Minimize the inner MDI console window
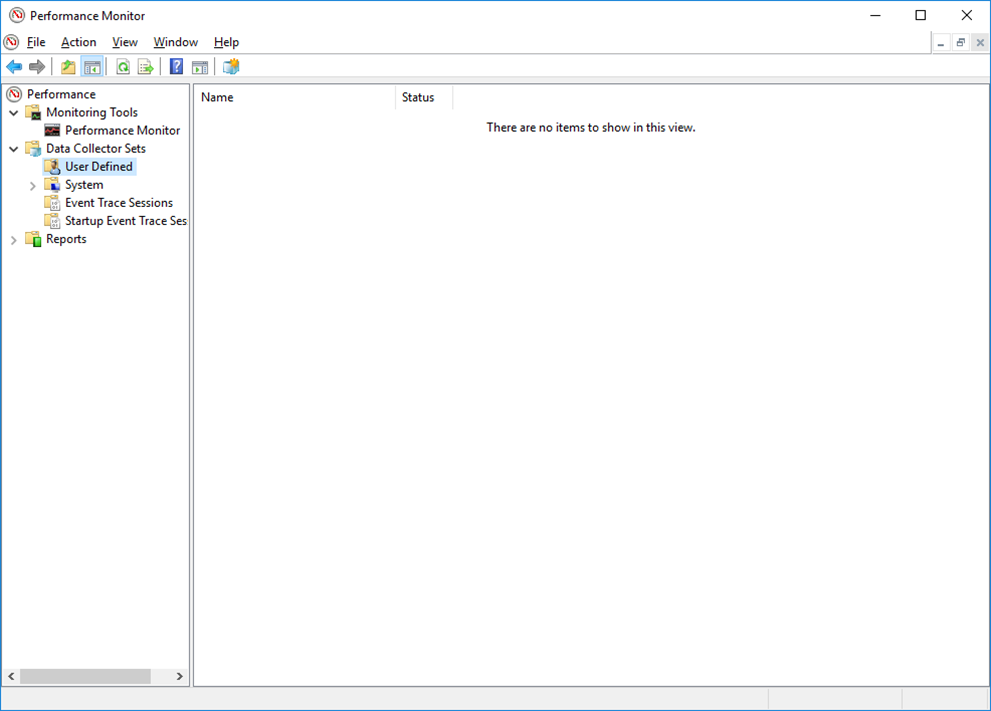This screenshot has height=711, width=991. pos(941,43)
